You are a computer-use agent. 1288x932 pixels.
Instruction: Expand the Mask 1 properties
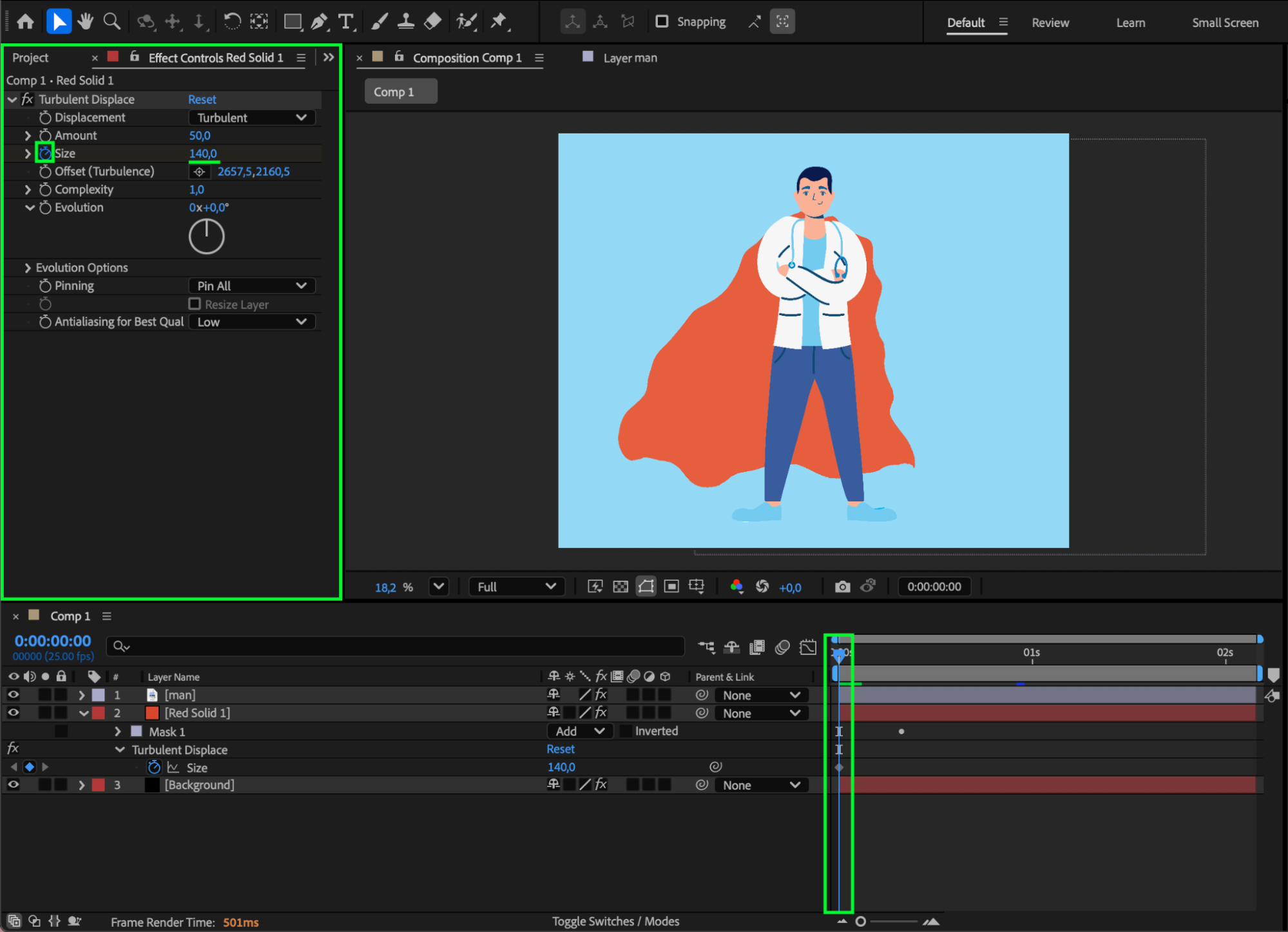point(117,732)
